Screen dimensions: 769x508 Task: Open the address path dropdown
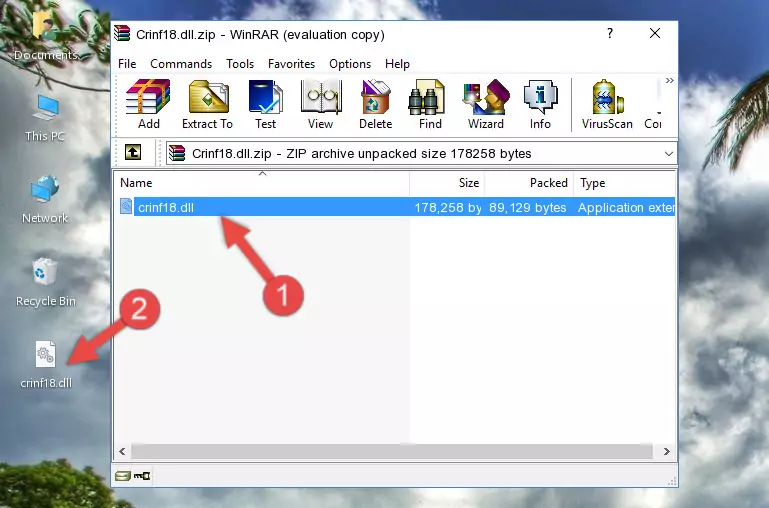click(668, 153)
